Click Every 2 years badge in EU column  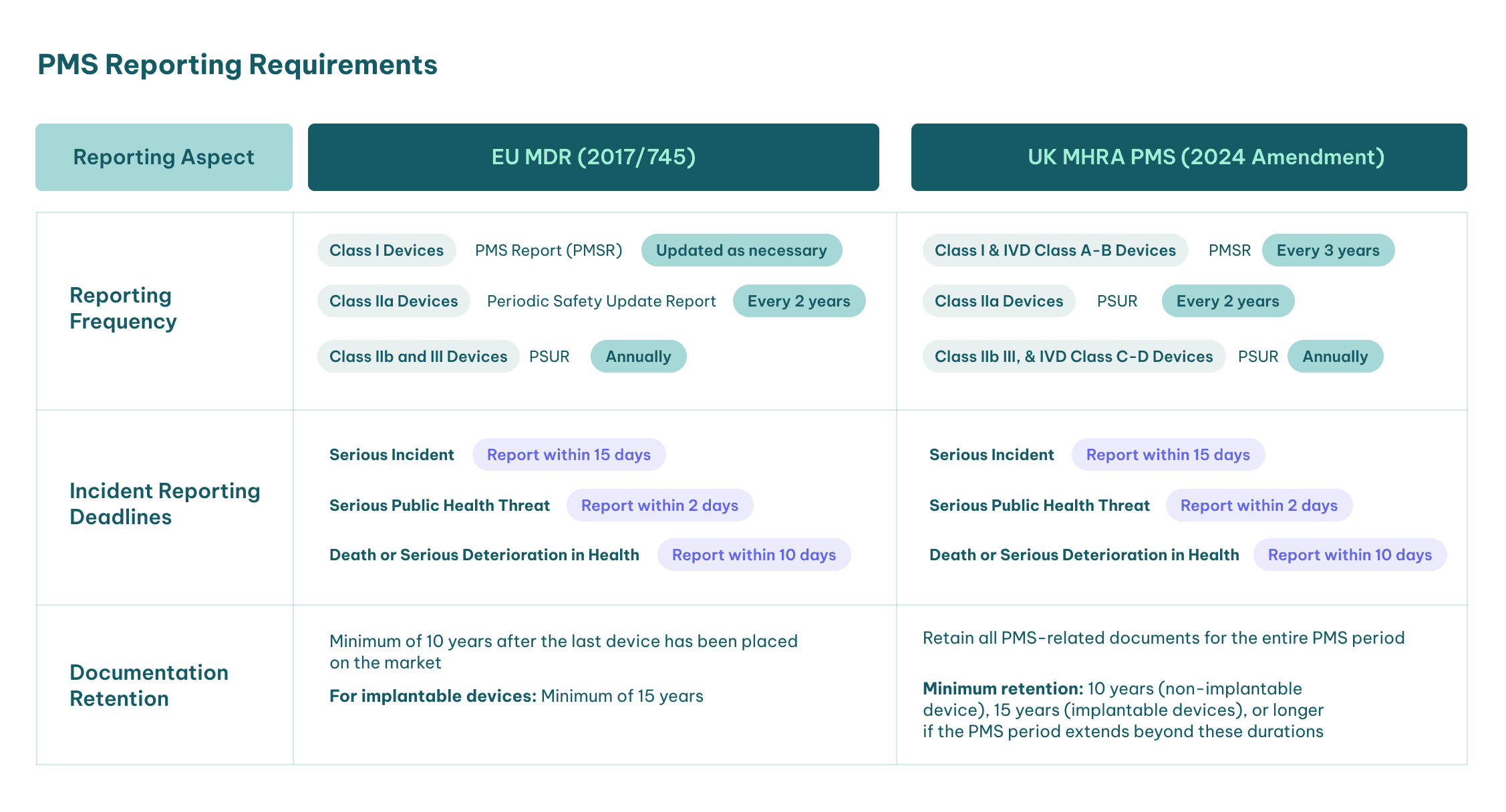[x=799, y=301]
